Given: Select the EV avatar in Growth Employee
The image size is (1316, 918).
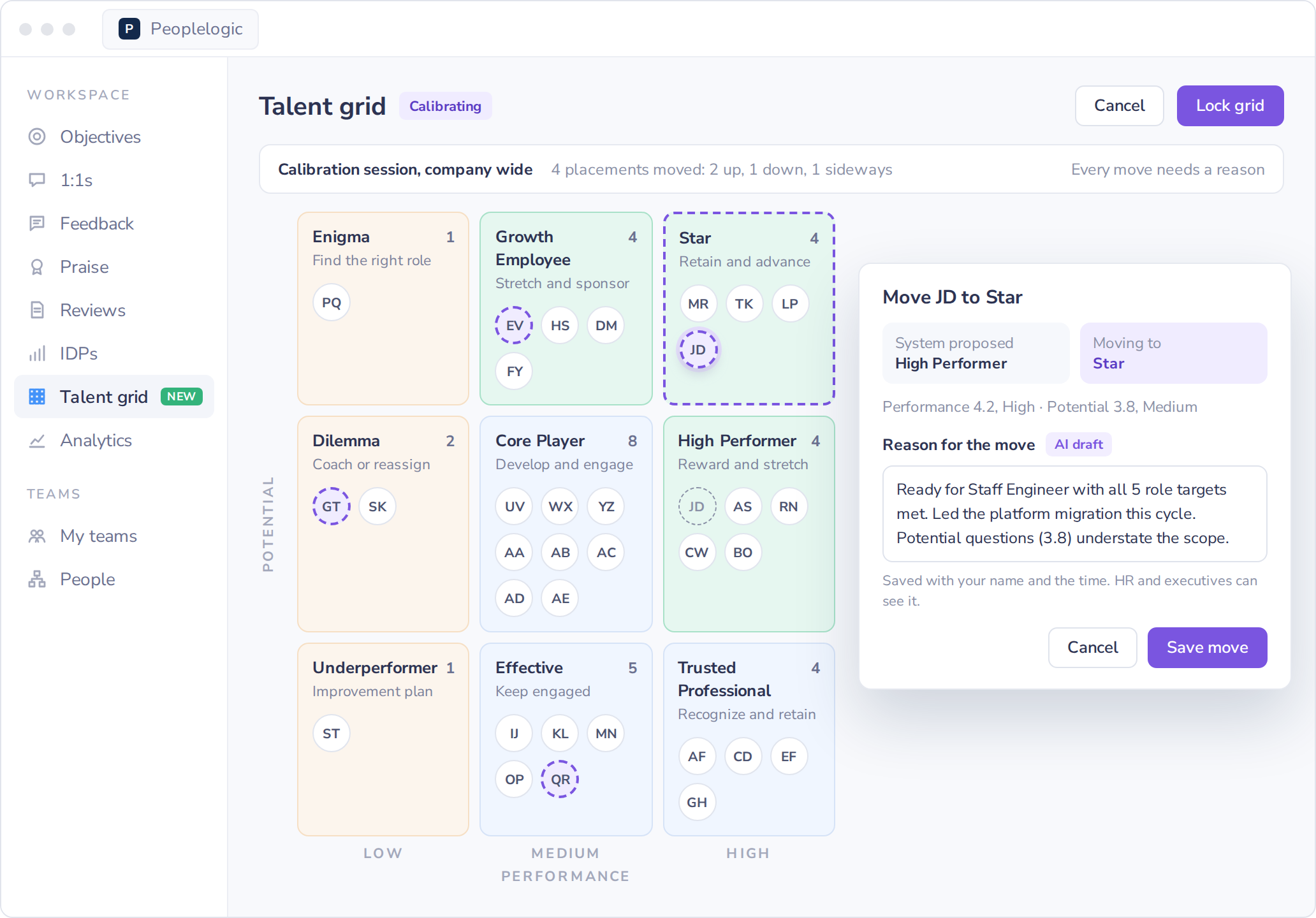Looking at the screenshot, I should tap(514, 325).
